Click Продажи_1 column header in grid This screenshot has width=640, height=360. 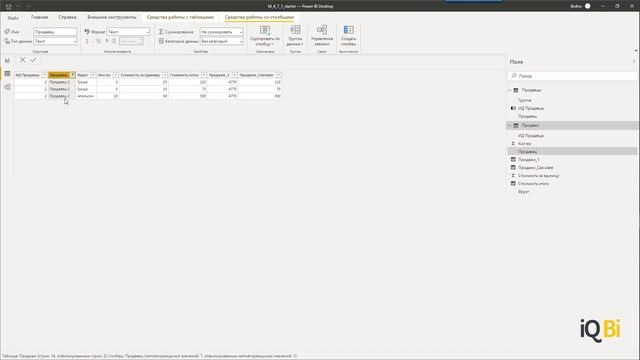[219, 75]
